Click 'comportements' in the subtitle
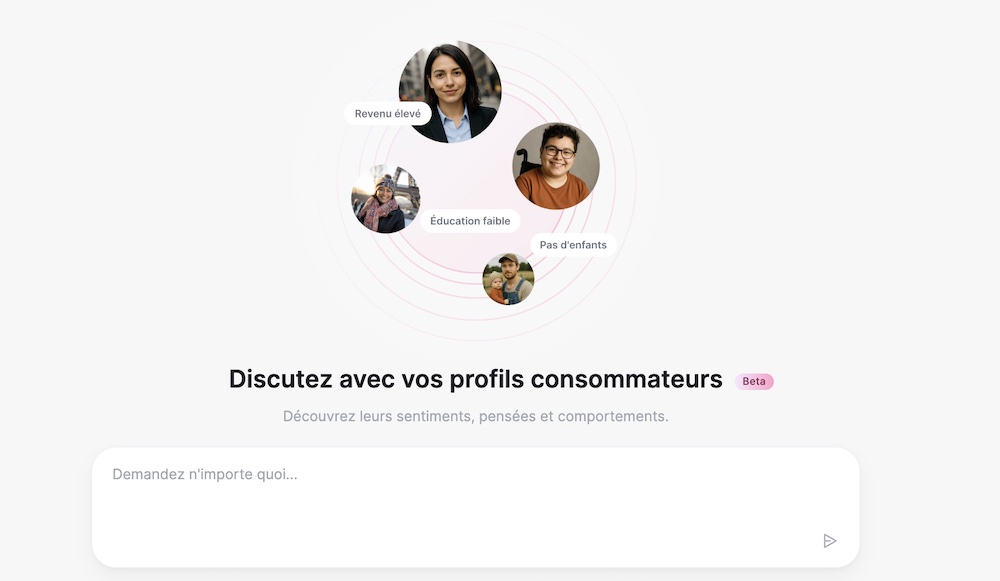Screen dimensions: 1000x581 coord(611,416)
